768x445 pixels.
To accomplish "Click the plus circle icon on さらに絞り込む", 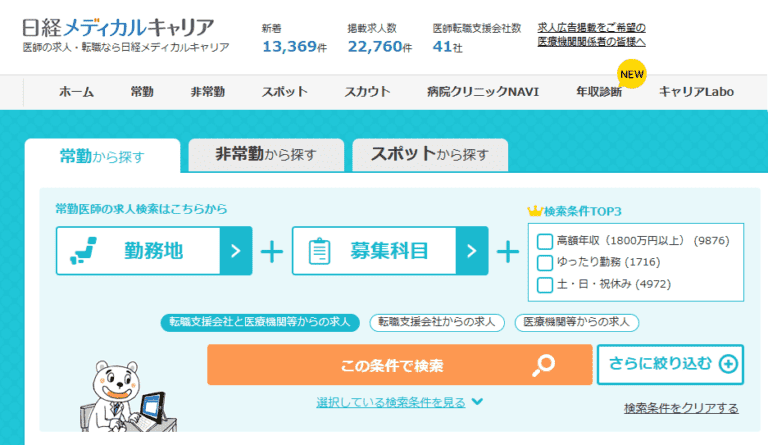I will [728, 364].
